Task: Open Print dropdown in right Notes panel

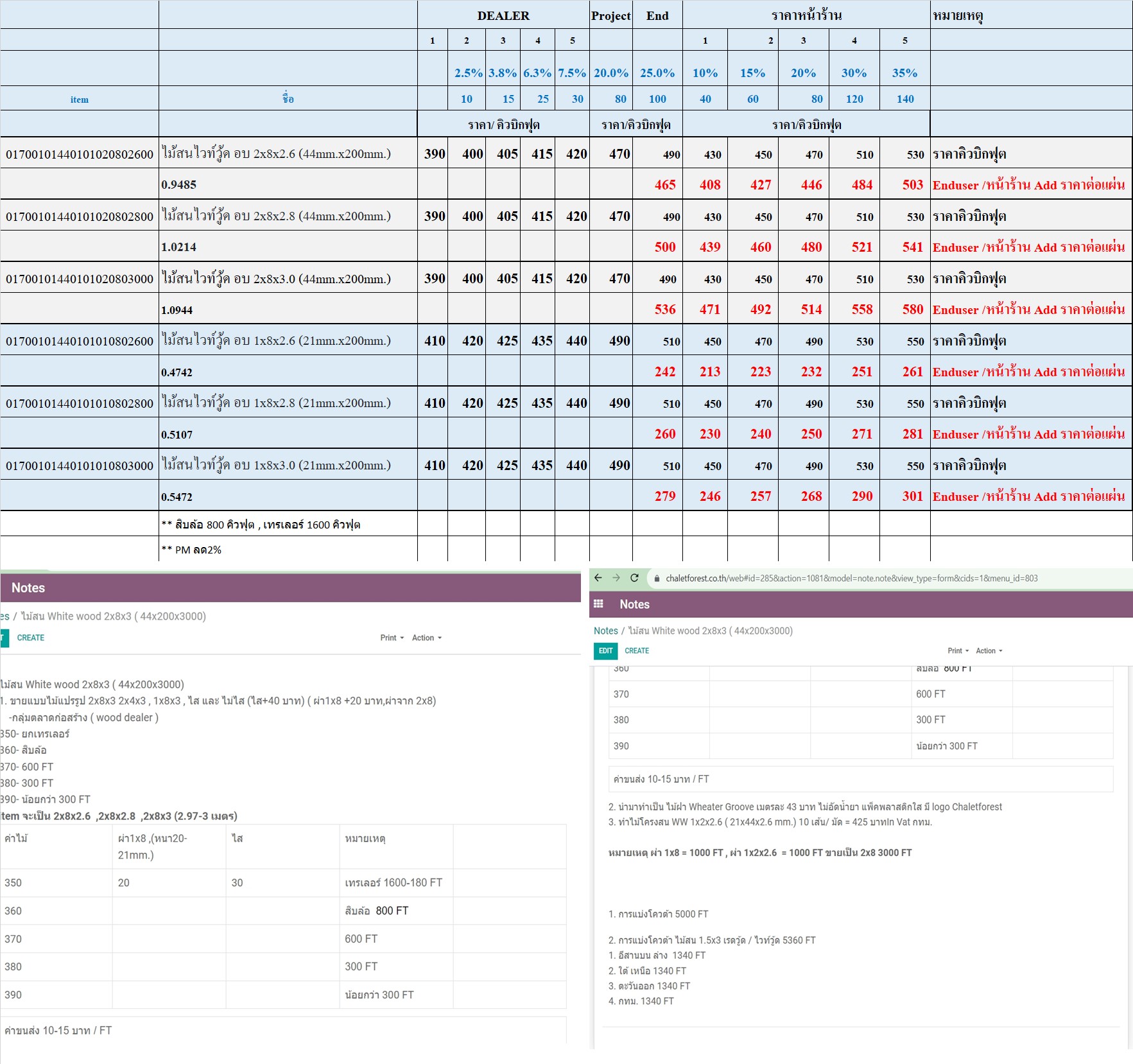Action: coord(958,650)
